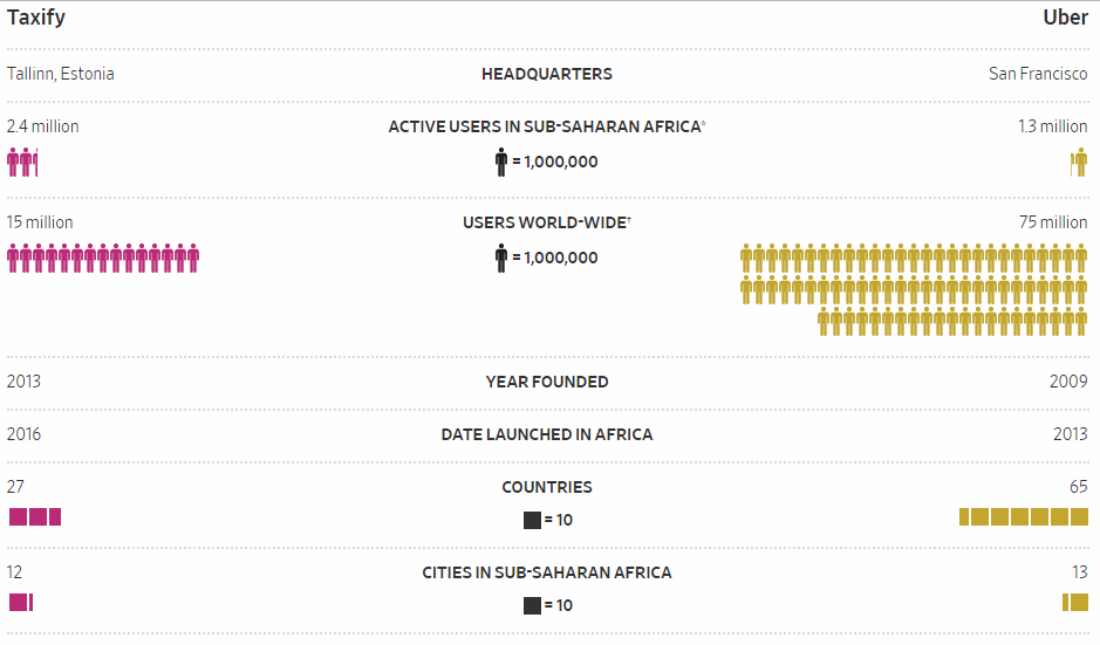1100x645 pixels.
Task: Select Uber's gold squares for 65 countries
Action: (x=1024, y=517)
